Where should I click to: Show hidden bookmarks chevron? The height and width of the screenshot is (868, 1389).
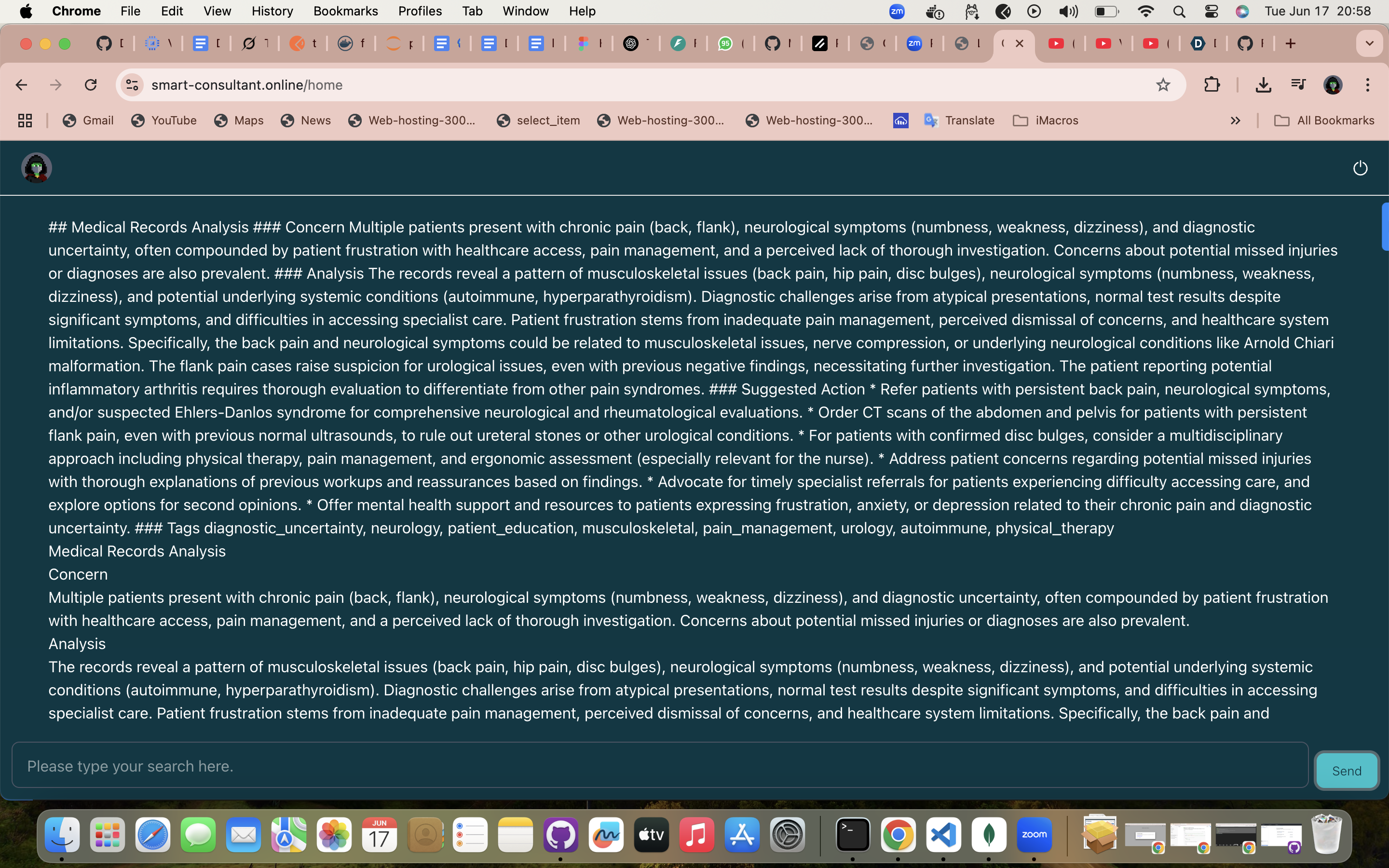pos(1235,121)
